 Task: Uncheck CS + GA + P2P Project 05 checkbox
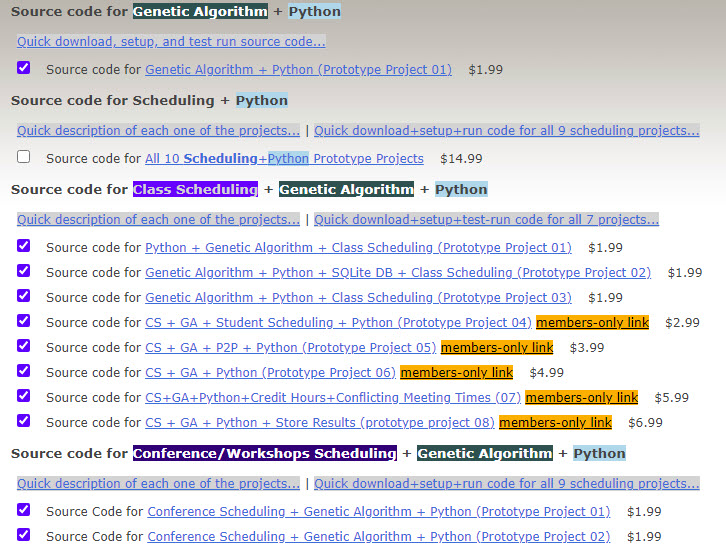[24, 345]
